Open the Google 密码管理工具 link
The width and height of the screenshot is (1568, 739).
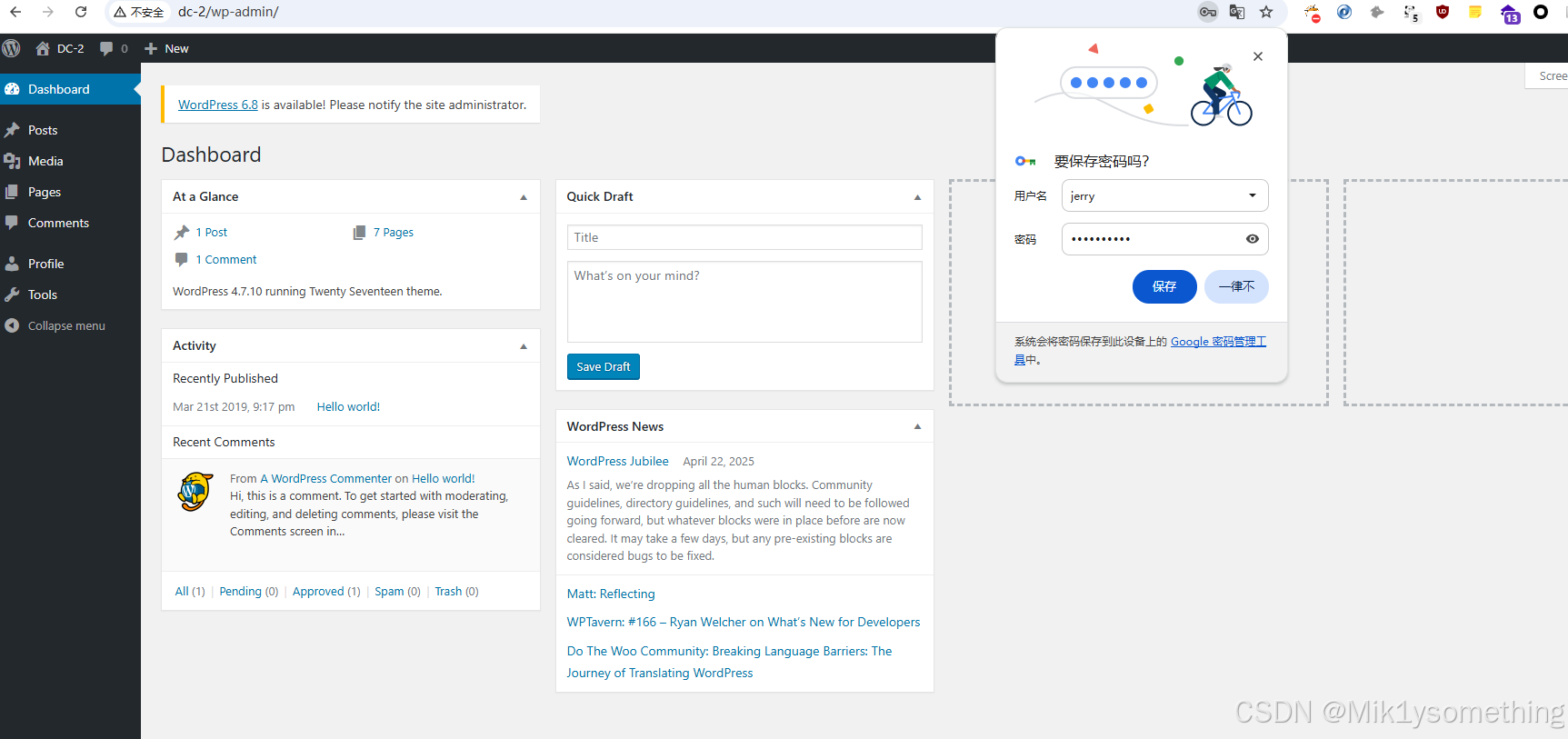point(1217,342)
